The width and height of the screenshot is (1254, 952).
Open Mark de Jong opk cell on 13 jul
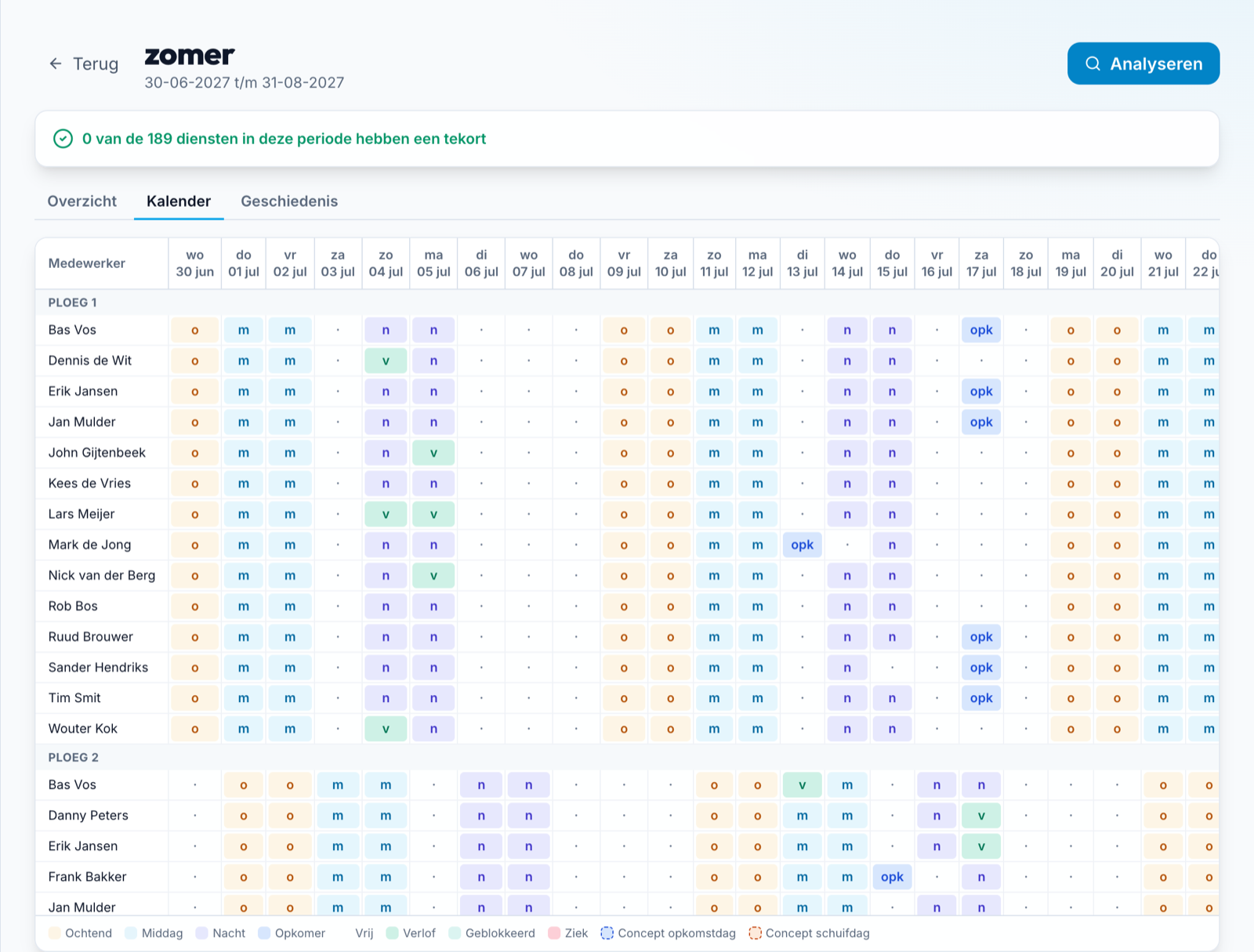803,545
